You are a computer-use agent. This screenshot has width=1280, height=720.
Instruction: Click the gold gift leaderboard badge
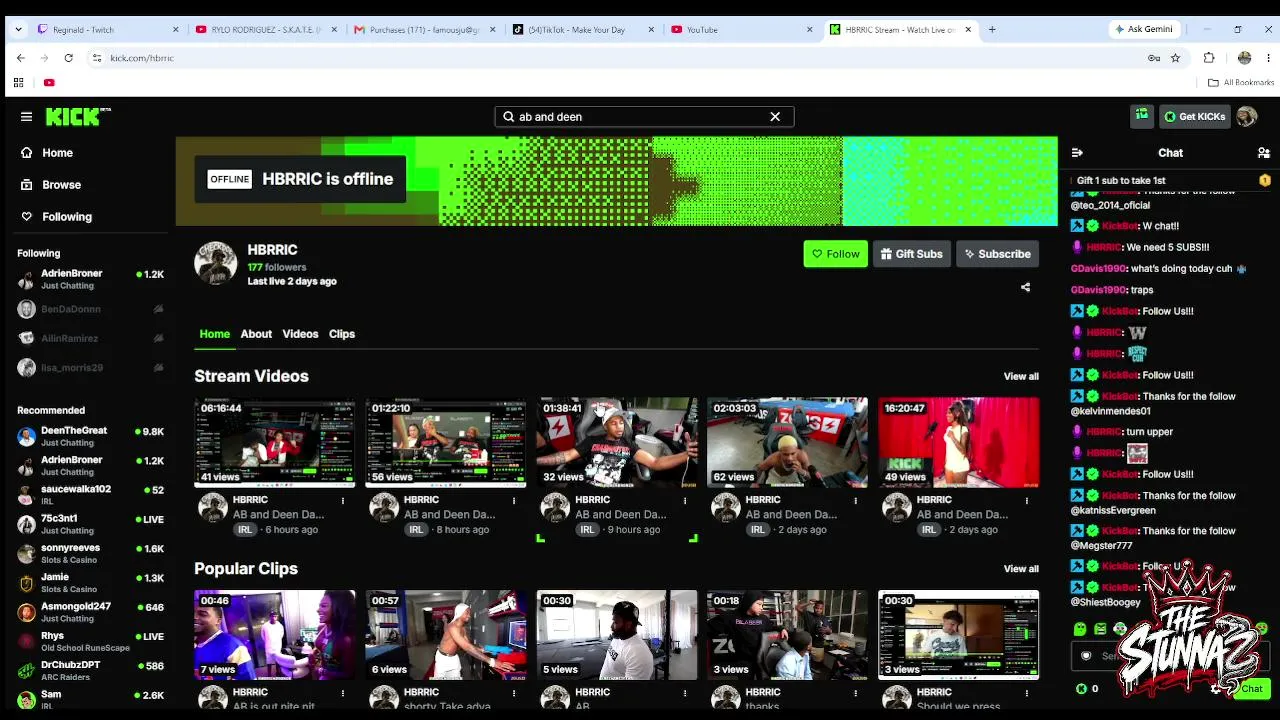click(1265, 181)
